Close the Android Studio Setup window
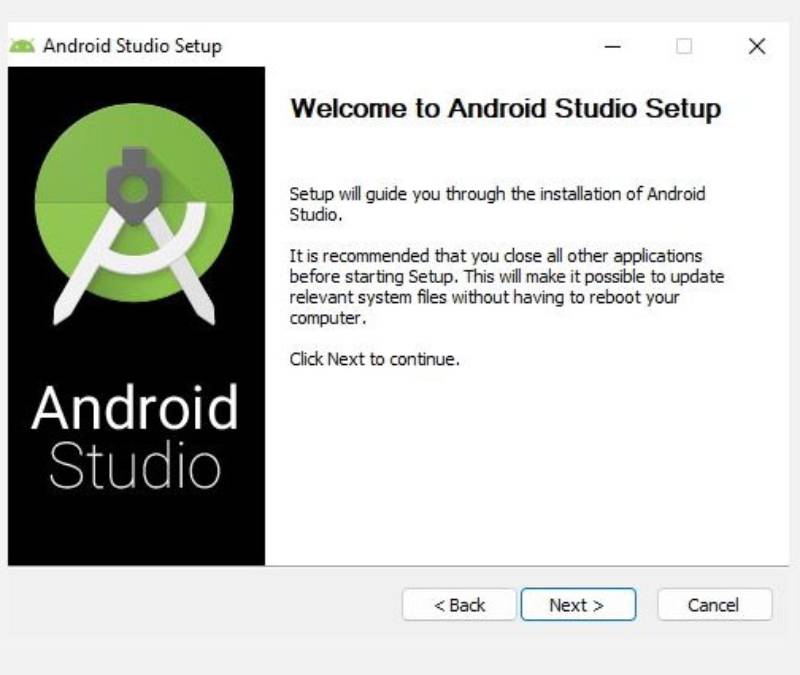Viewport: 800px width, 675px height. tap(757, 46)
